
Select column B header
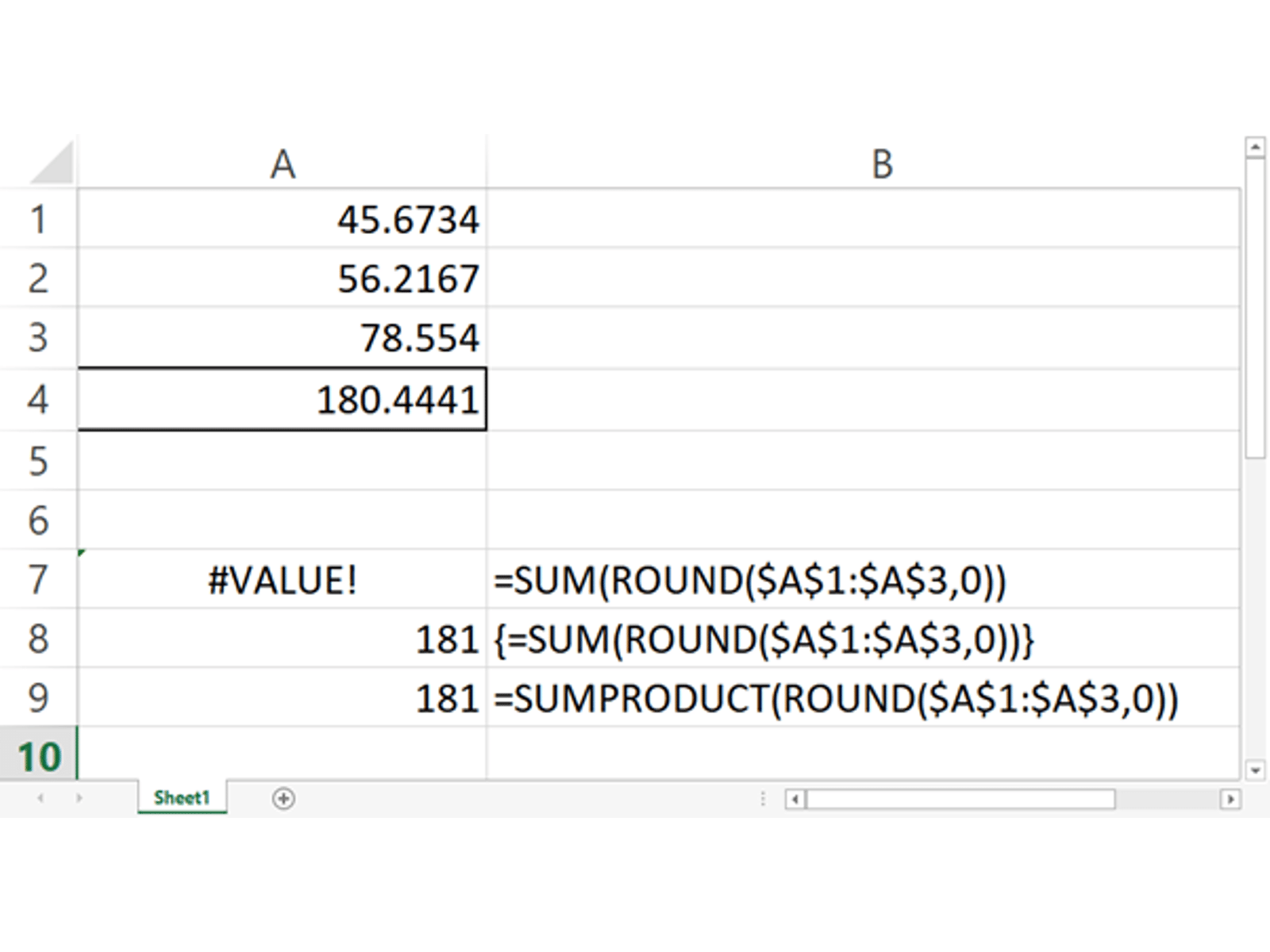coord(881,165)
